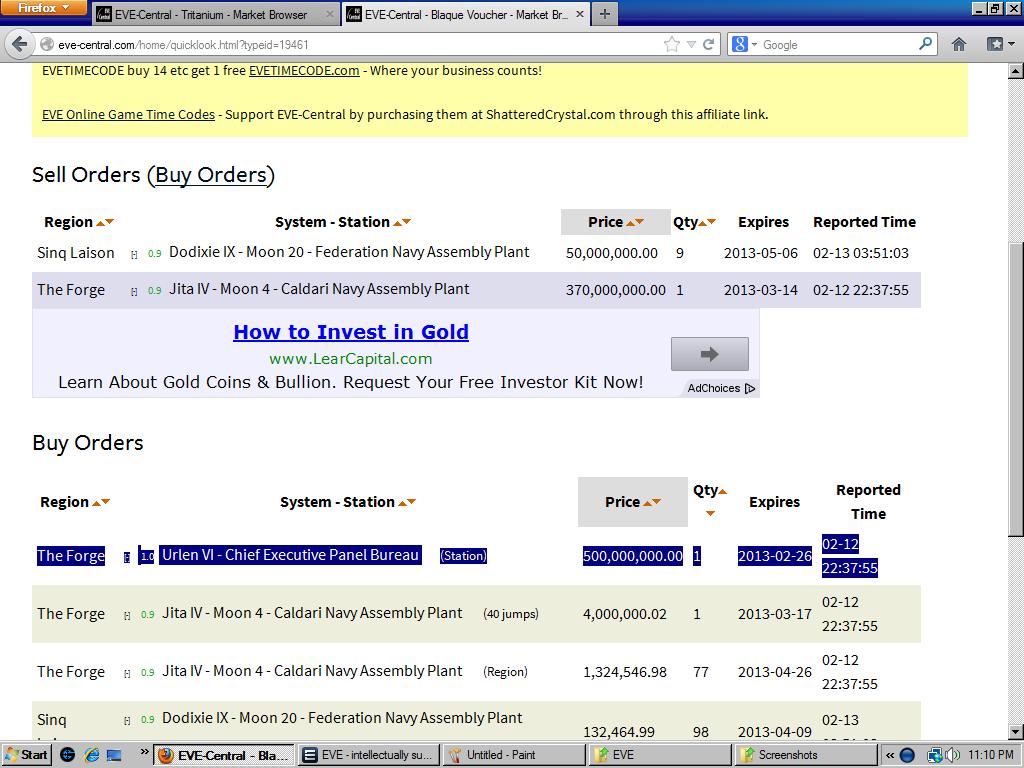
Task: Click the ad's arrow button
Action: pyautogui.click(x=709, y=354)
